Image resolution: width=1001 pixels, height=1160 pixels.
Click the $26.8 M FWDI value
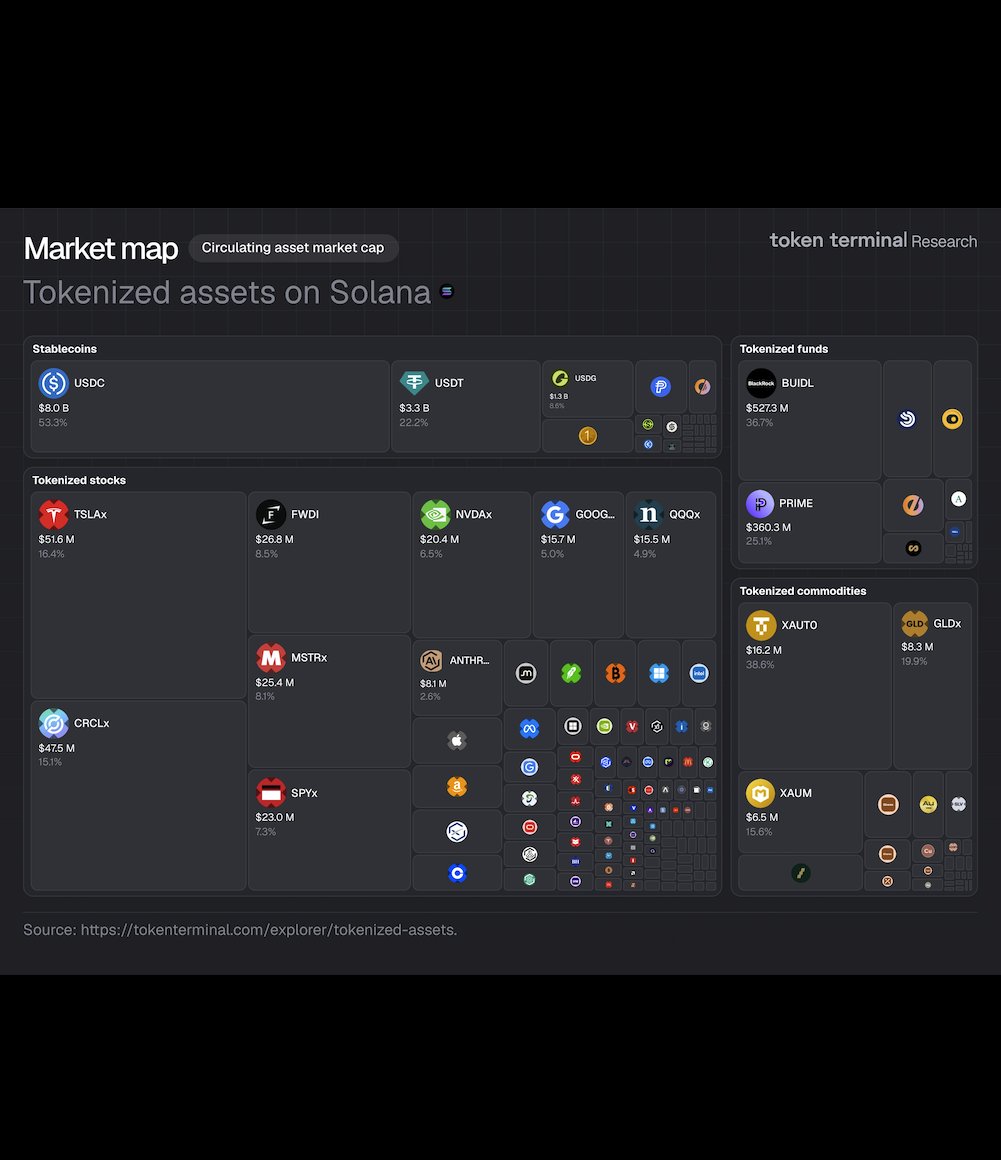point(274,539)
